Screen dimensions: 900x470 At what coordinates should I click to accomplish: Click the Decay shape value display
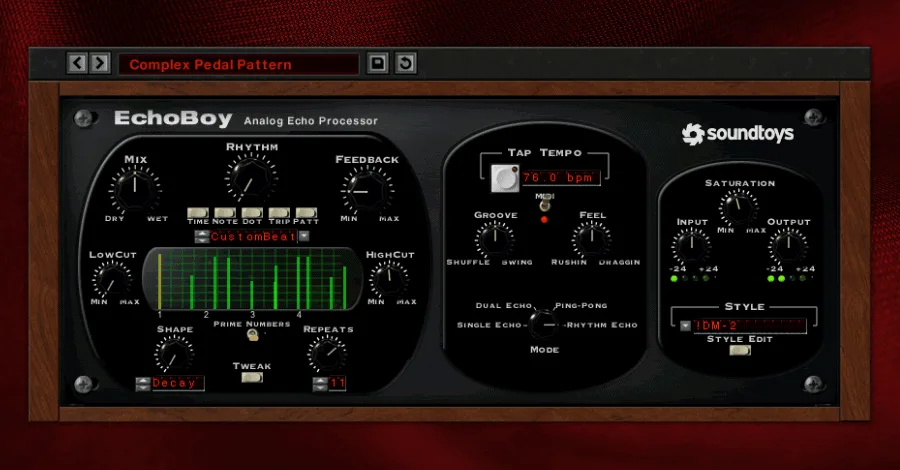pos(177,383)
